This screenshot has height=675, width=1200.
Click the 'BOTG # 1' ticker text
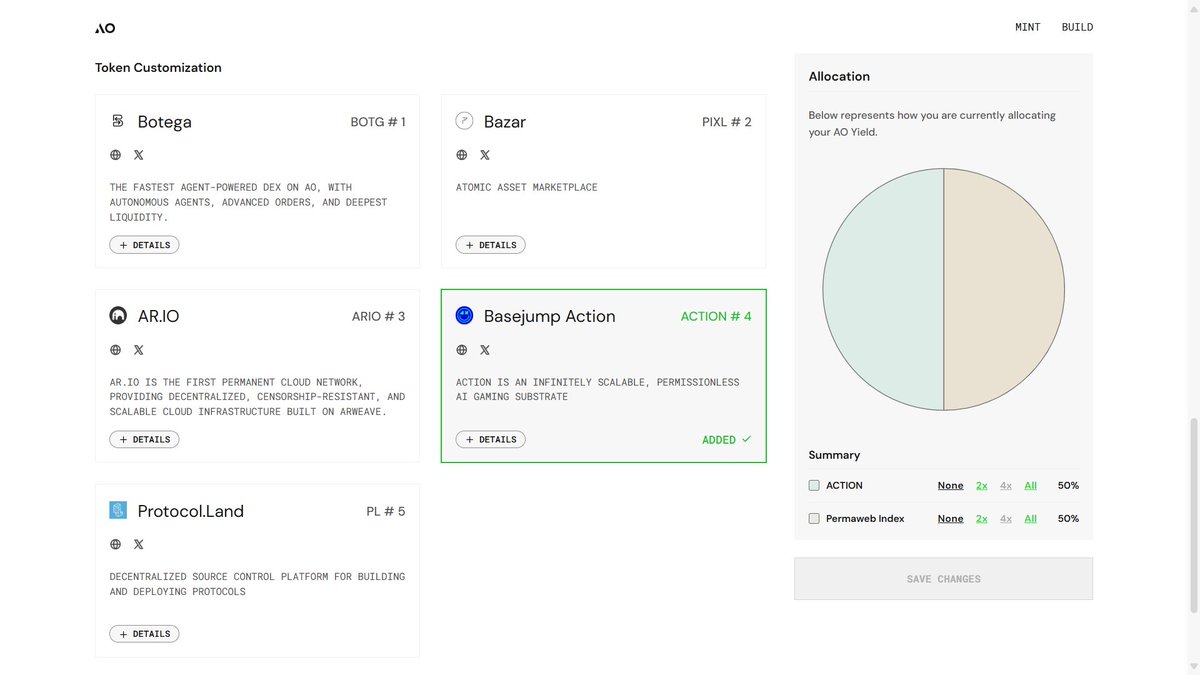pyautogui.click(x=378, y=122)
